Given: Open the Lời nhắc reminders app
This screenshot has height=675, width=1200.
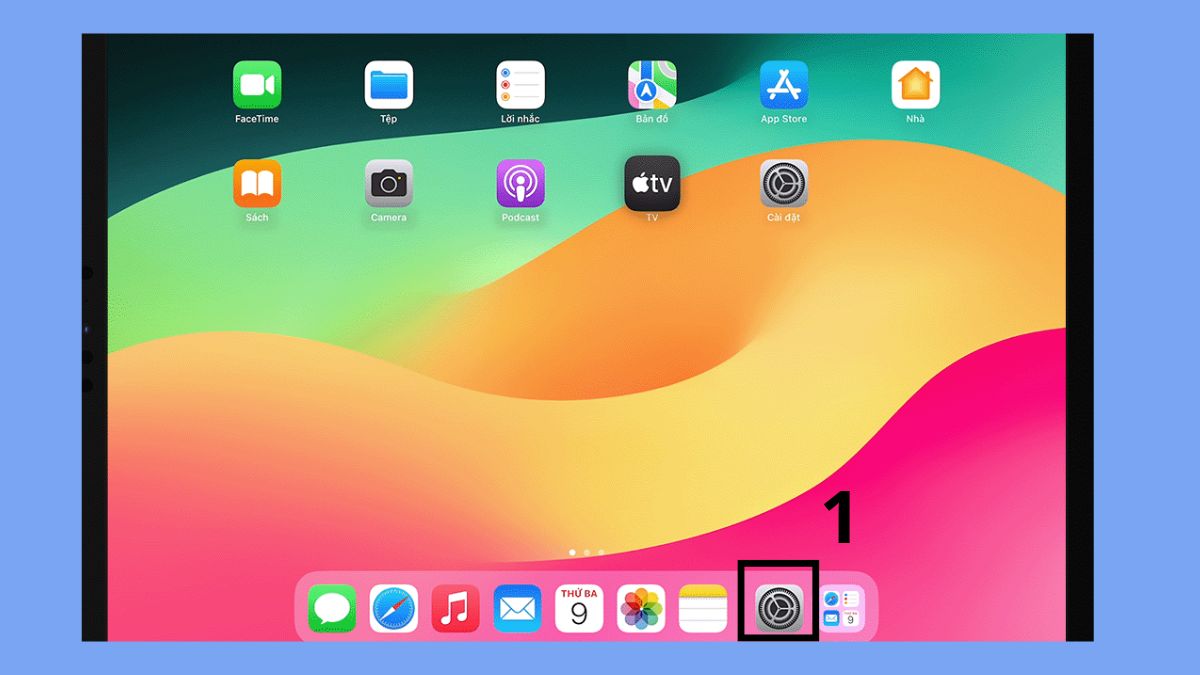Looking at the screenshot, I should (519, 85).
